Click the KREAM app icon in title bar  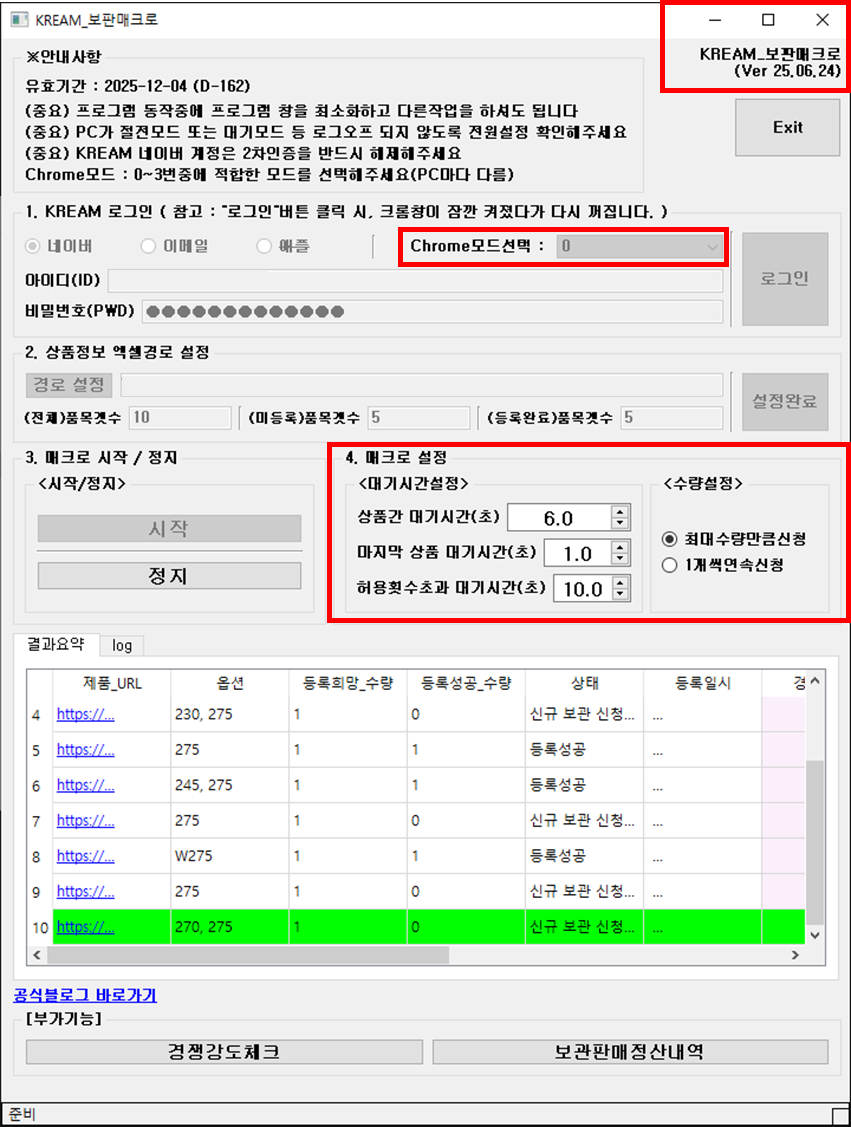point(19,19)
